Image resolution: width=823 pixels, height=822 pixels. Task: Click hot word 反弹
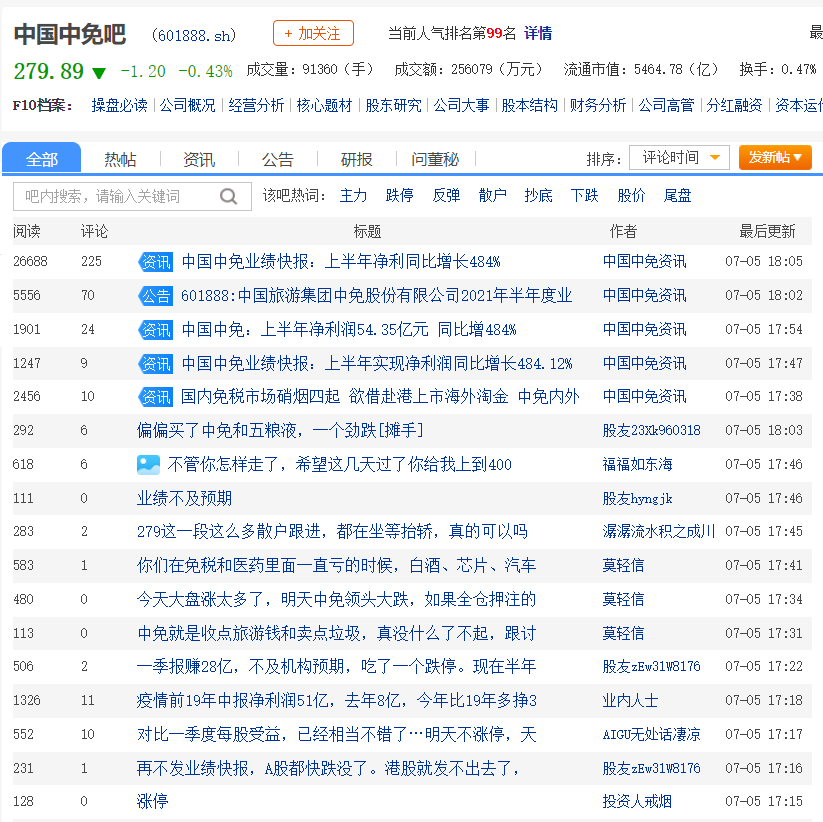[446, 196]
